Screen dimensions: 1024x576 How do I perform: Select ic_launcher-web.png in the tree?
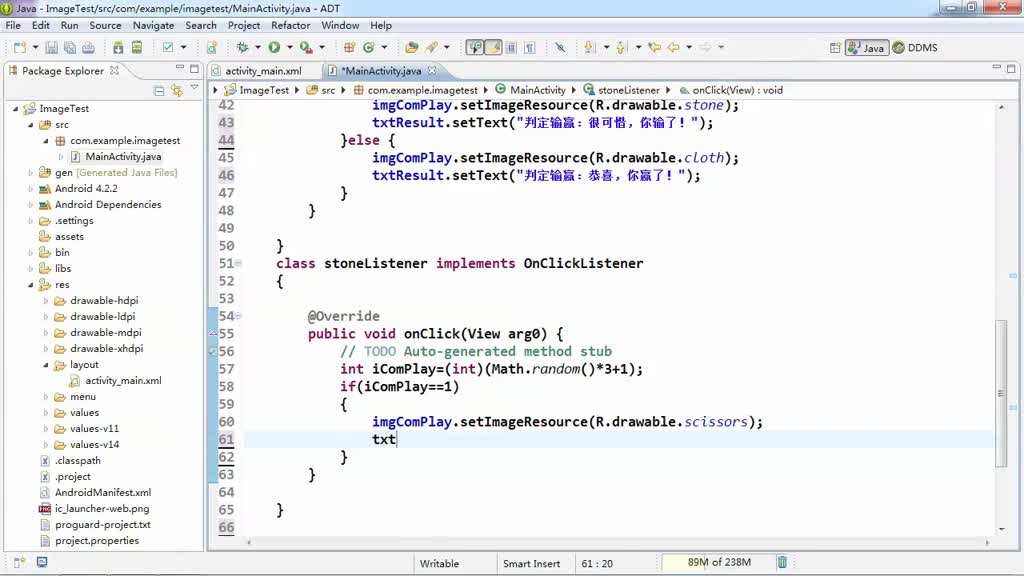(102, 509)
